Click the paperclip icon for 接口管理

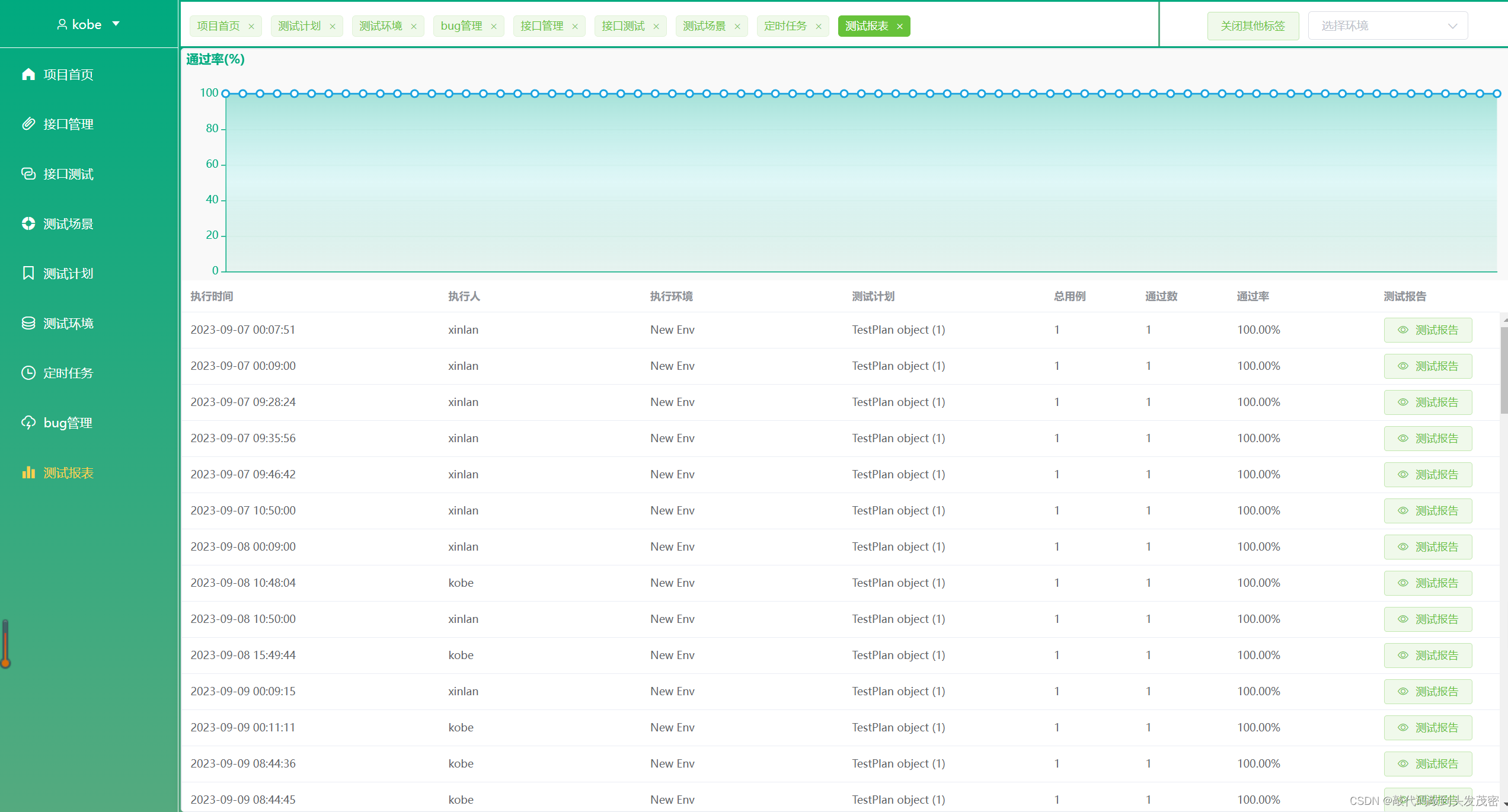[x=28, y=124]
